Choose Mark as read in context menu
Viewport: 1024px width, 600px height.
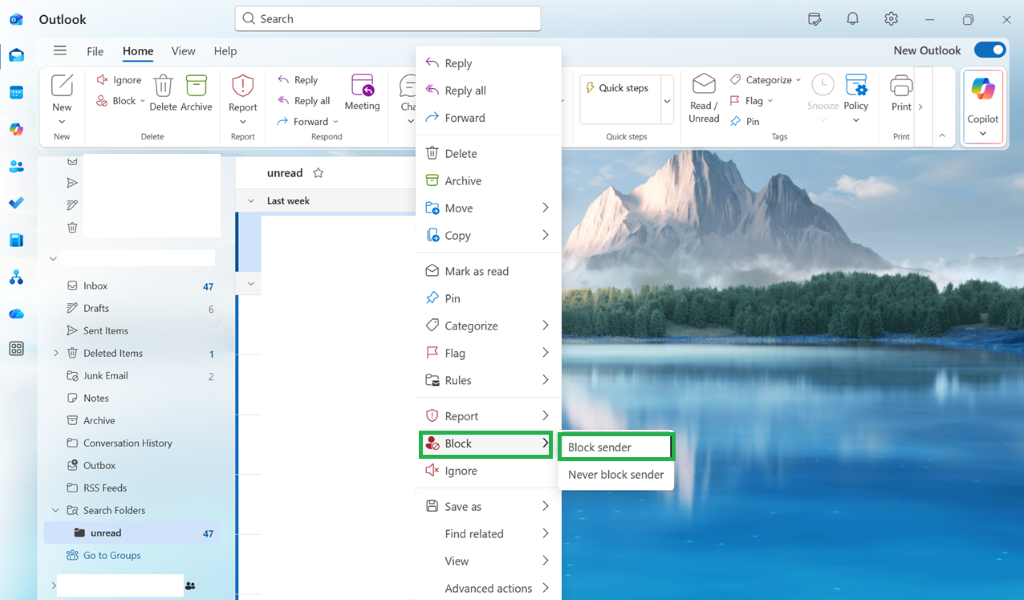click(x=488, y=271)
